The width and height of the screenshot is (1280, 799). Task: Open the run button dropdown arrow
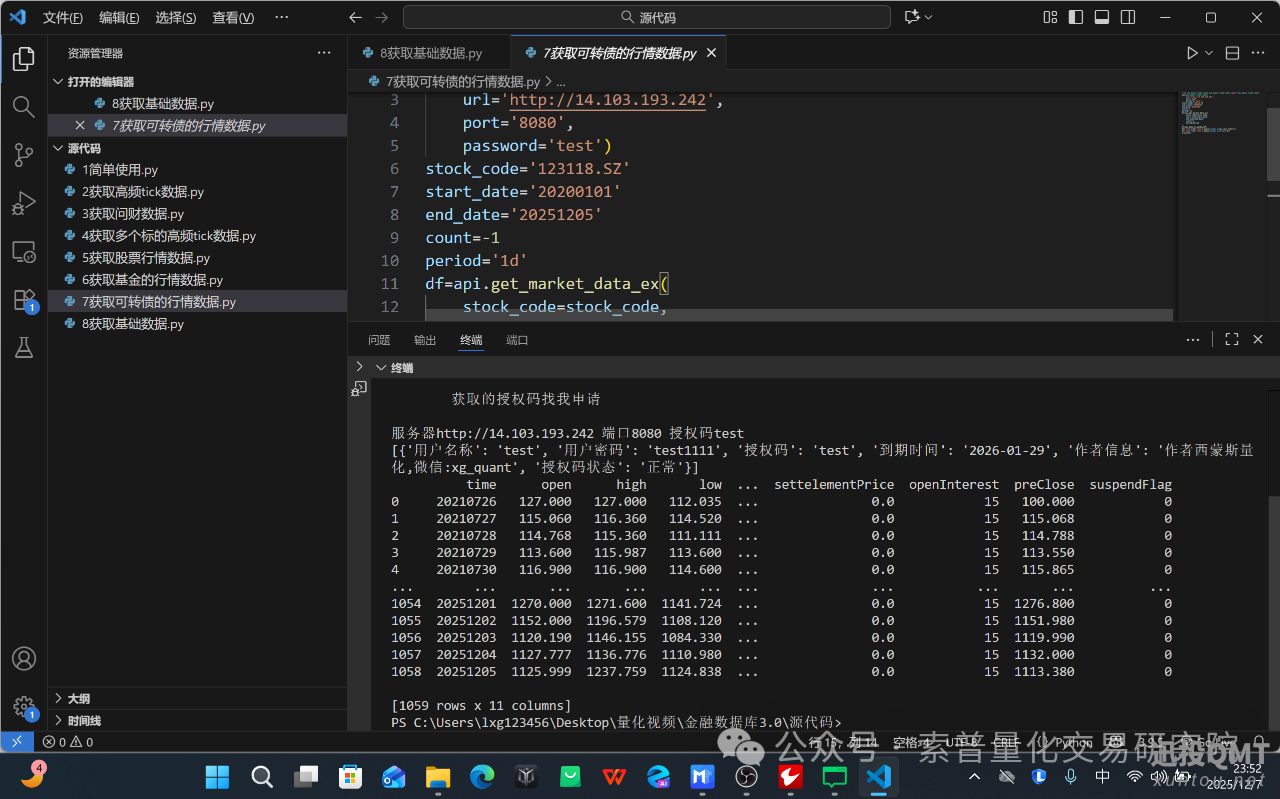pos(1209,53)
